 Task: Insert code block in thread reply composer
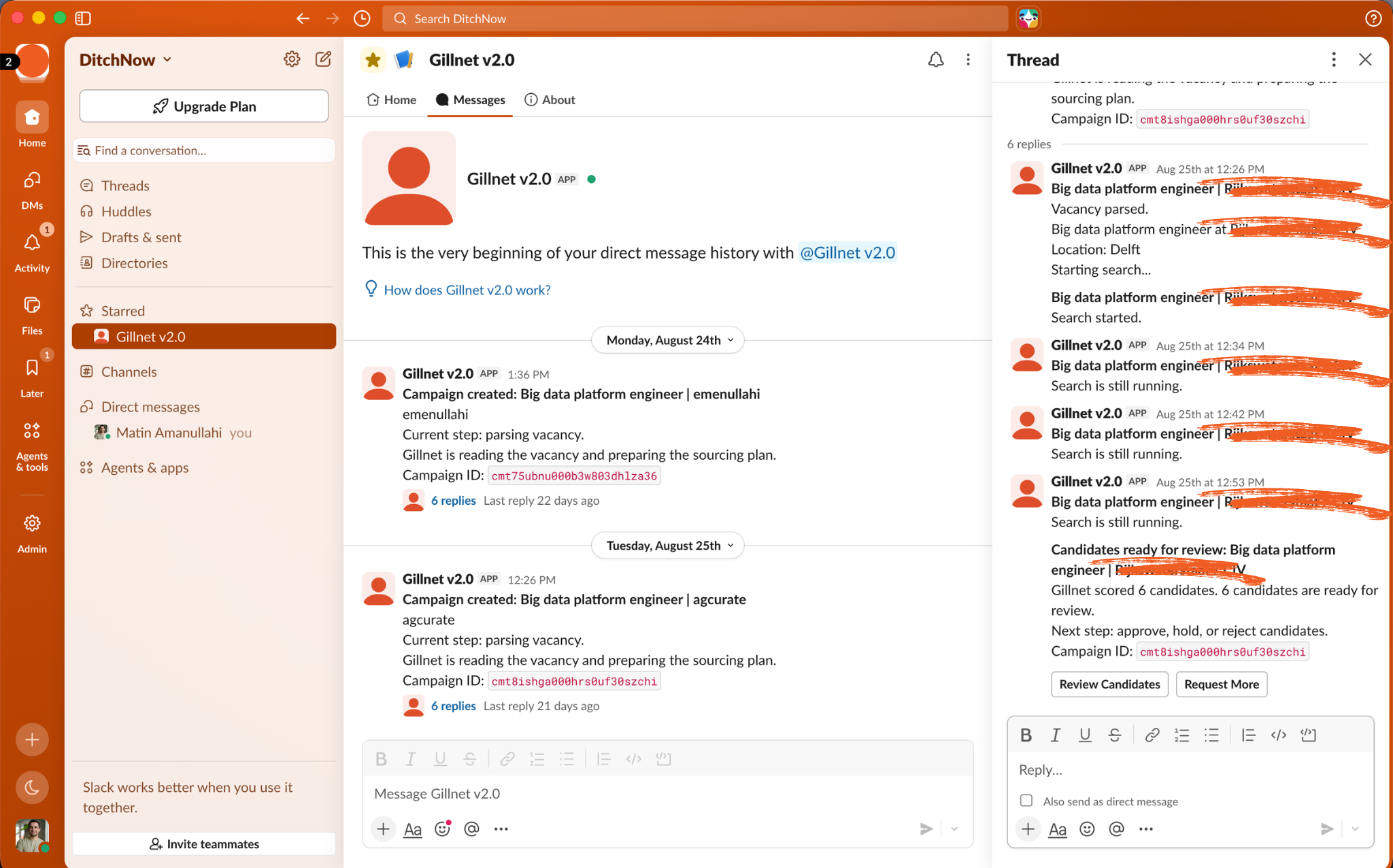[1308, 735]
